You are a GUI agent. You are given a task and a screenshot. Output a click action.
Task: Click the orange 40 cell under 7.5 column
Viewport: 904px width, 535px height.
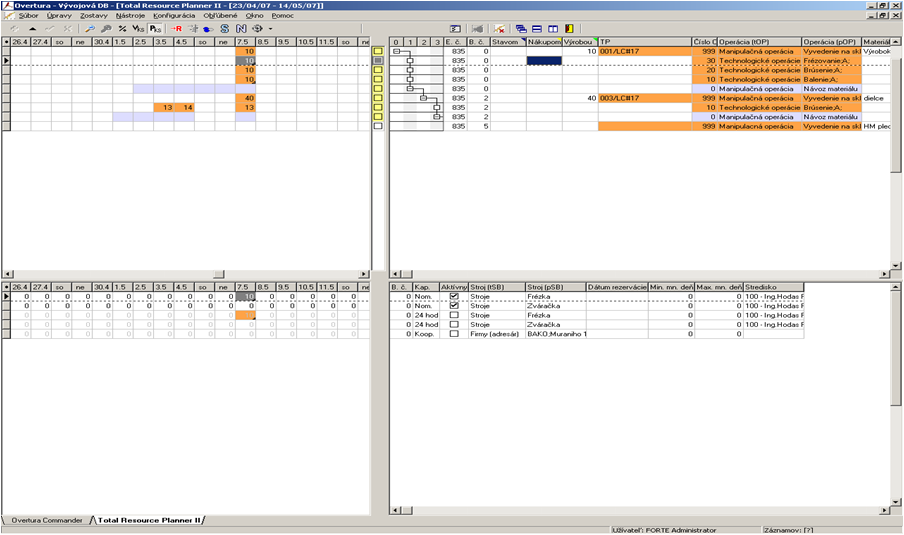pyautogui.click(x=246, y=98)
